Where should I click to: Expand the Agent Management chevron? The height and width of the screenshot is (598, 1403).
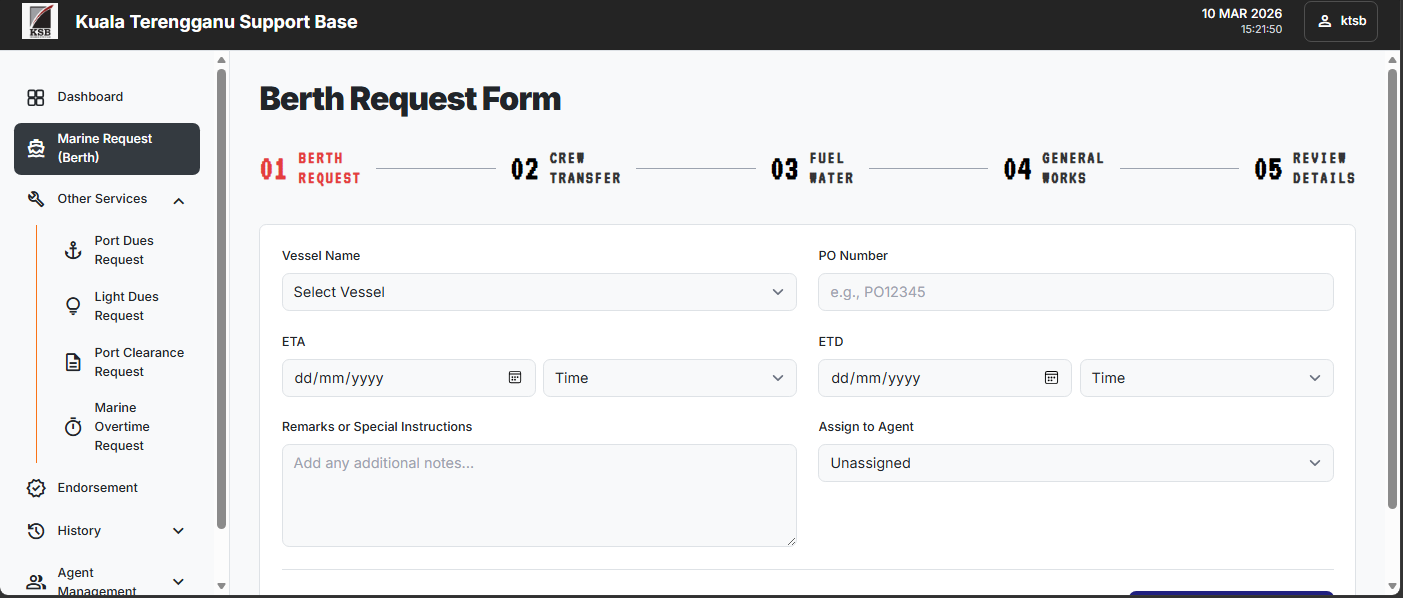(179, 582)
